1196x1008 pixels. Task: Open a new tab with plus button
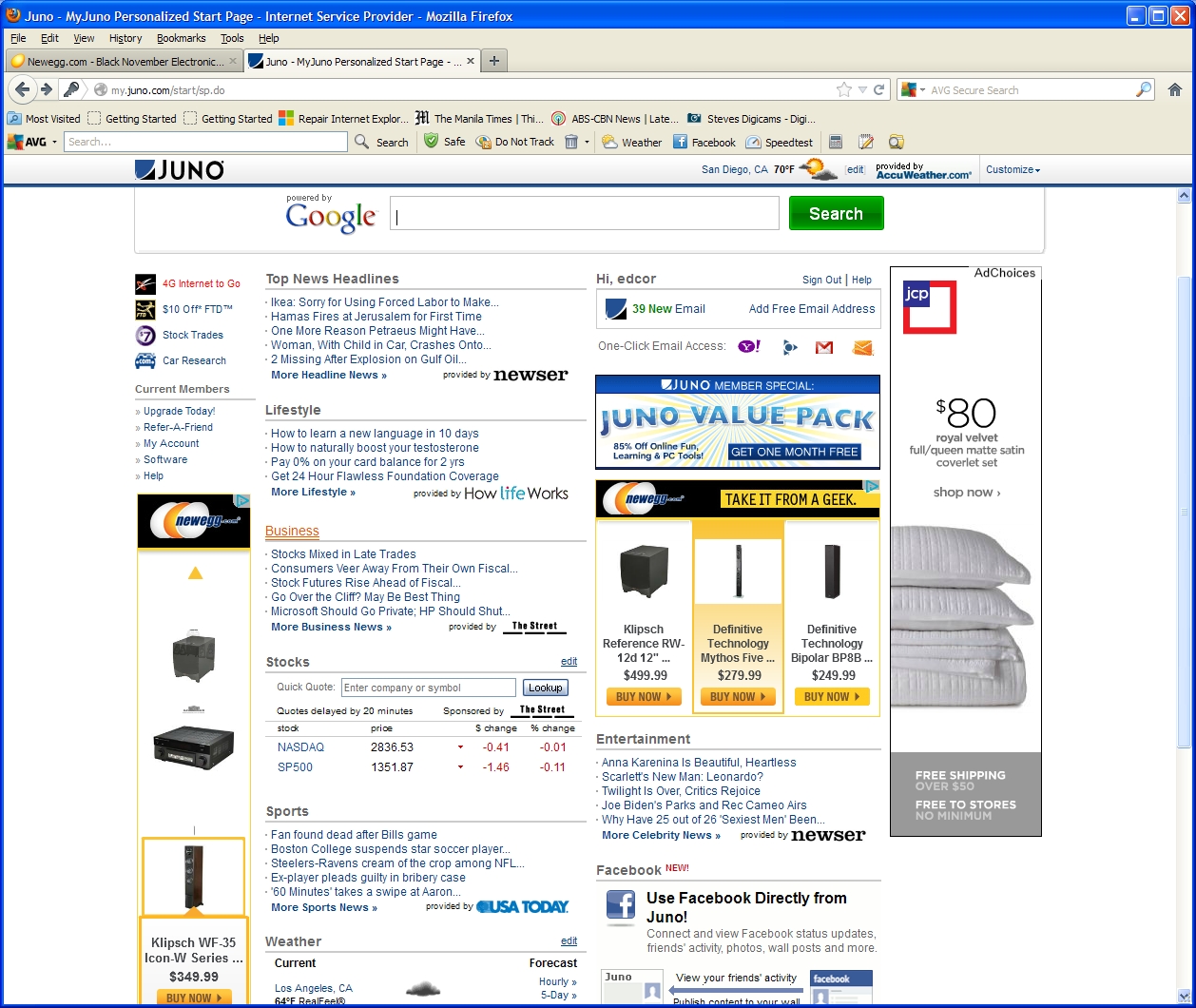click(x=493, y=61)
